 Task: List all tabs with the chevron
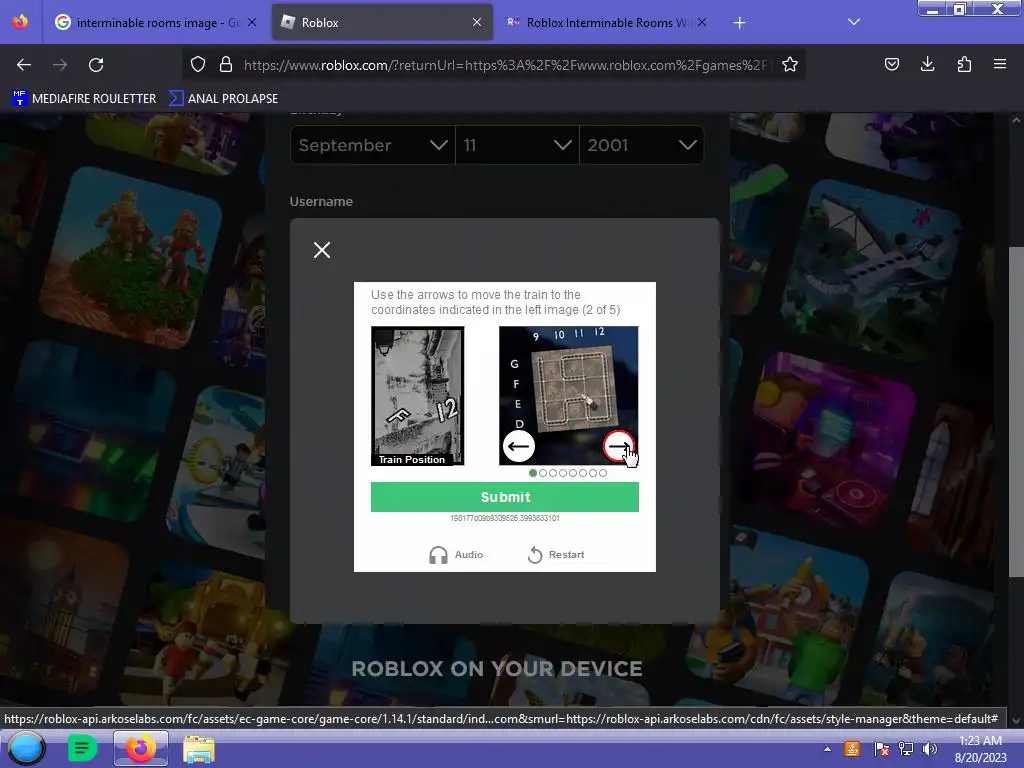(854, 22)
